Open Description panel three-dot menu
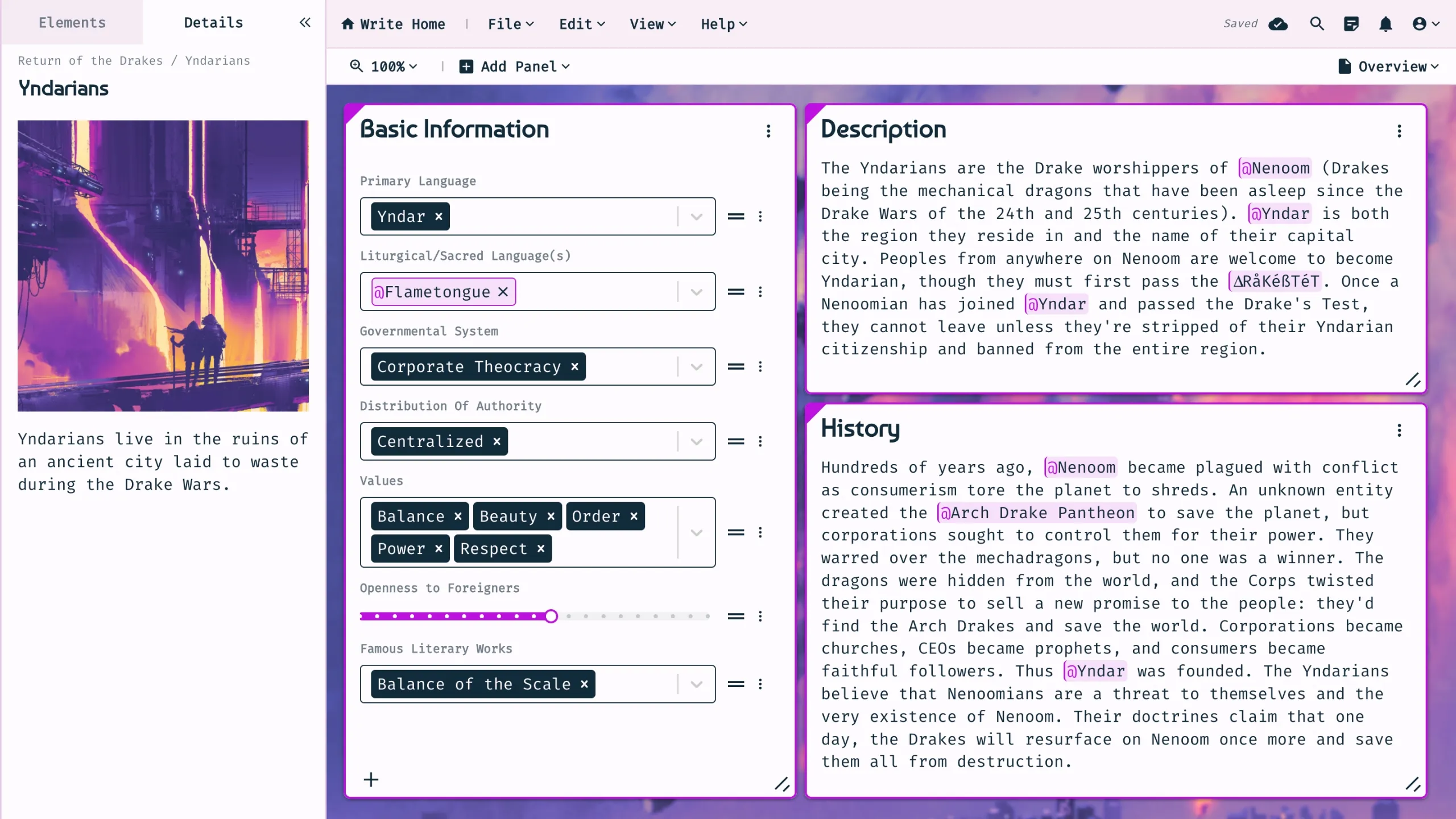Viewport: 1456px width, 819px height. [1399, 131]
